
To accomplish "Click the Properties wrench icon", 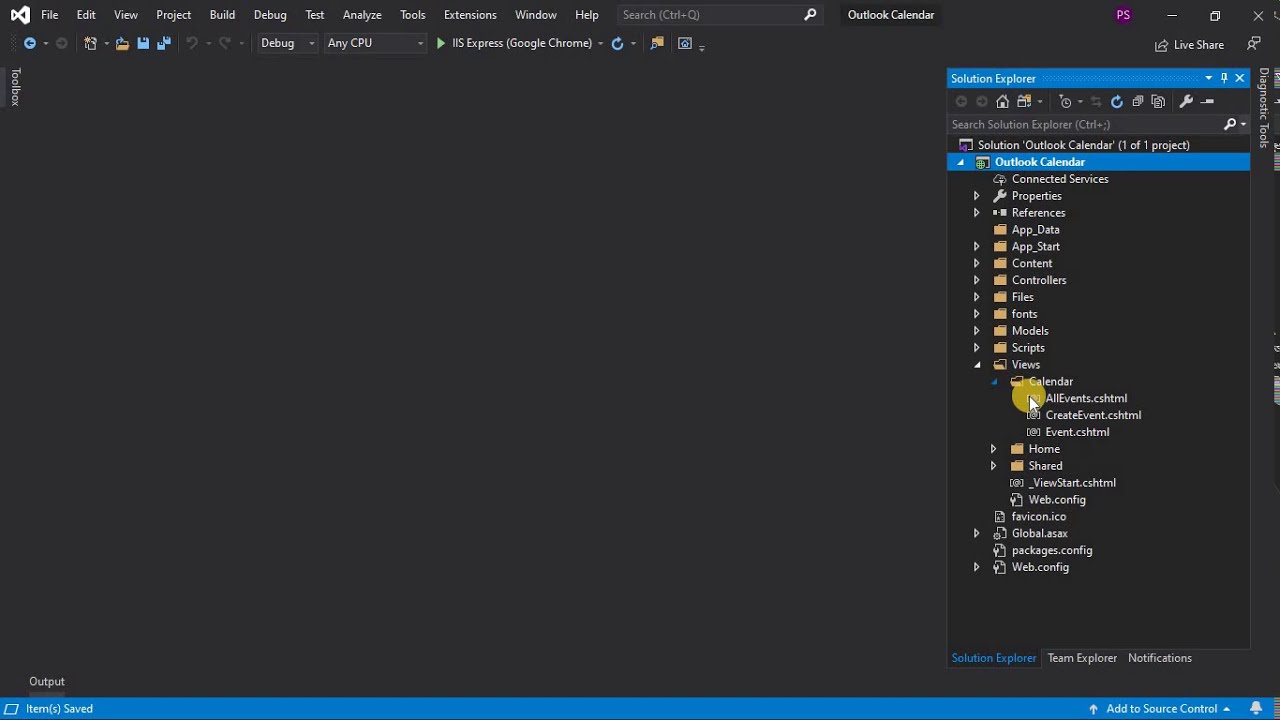I will point(1186,101).
